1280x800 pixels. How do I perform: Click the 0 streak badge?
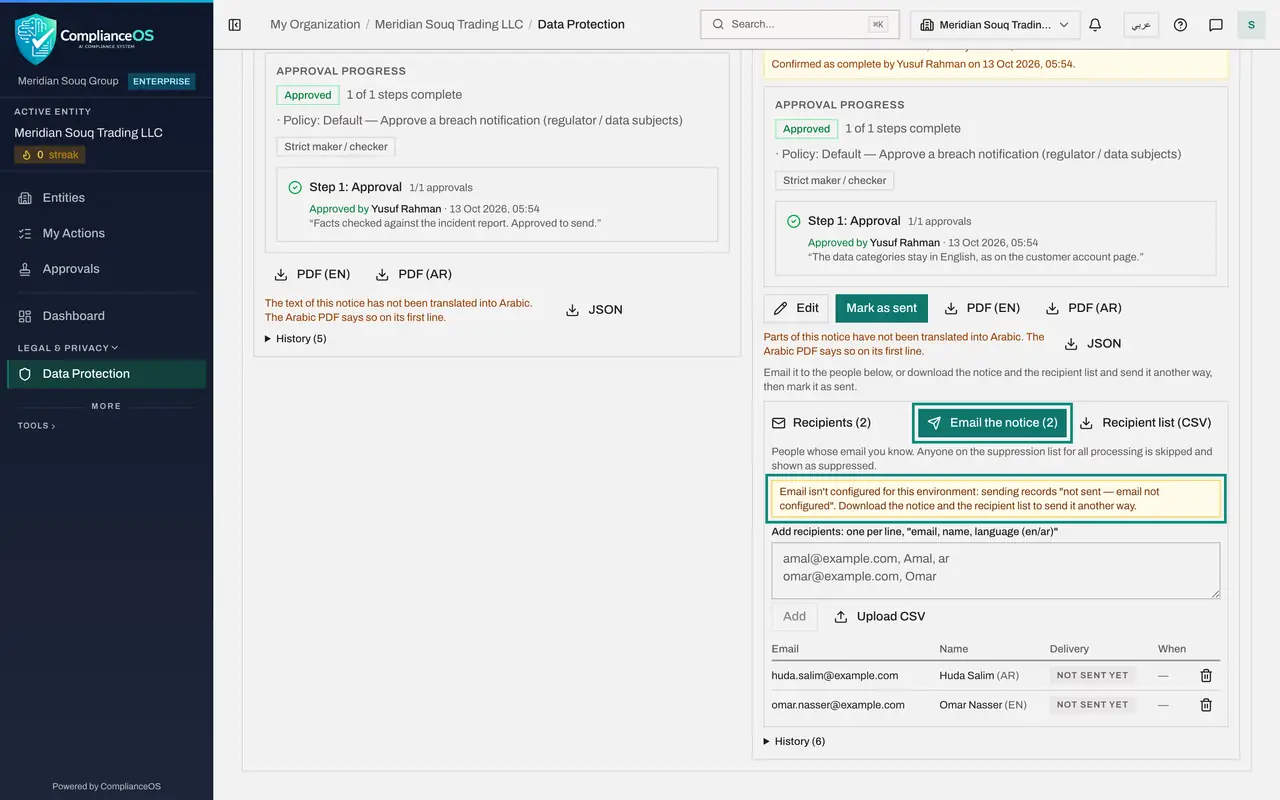coord(50,155)
